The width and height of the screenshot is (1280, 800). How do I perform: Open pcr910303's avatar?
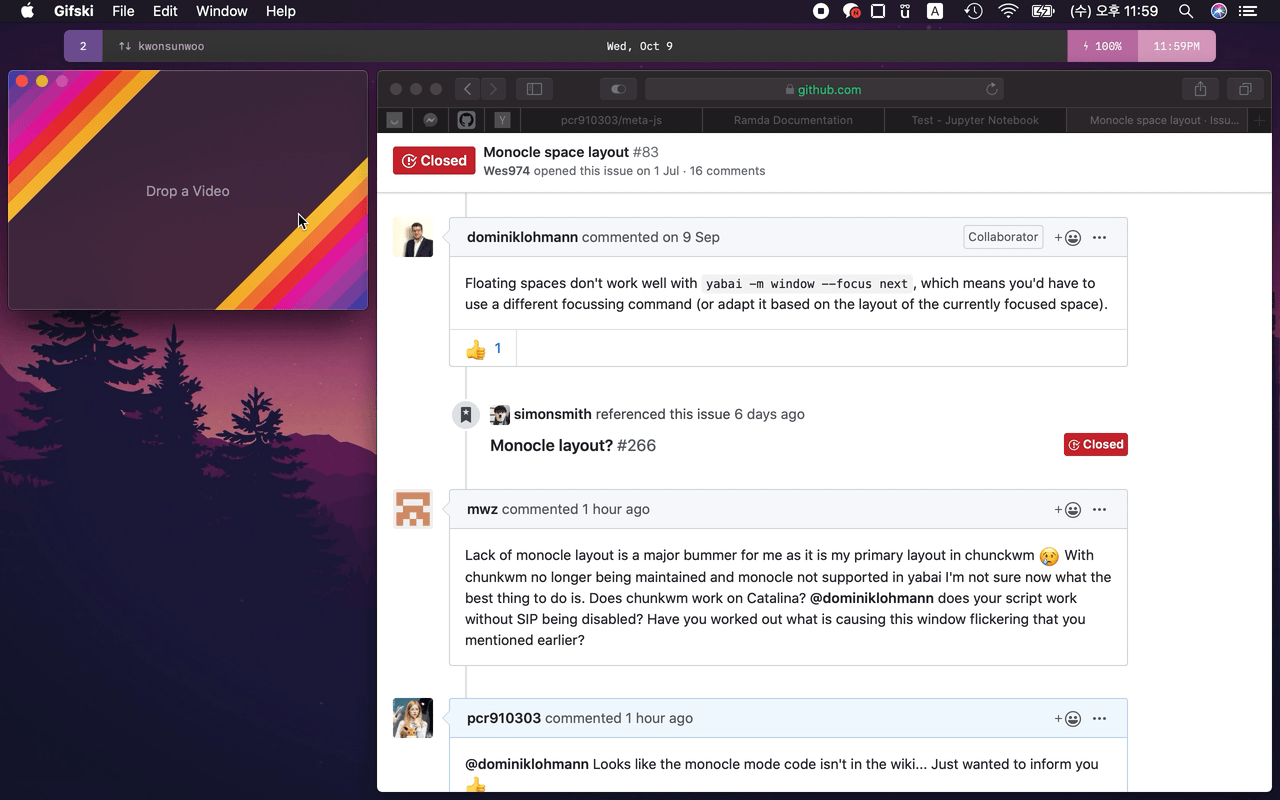click(413, 718)
